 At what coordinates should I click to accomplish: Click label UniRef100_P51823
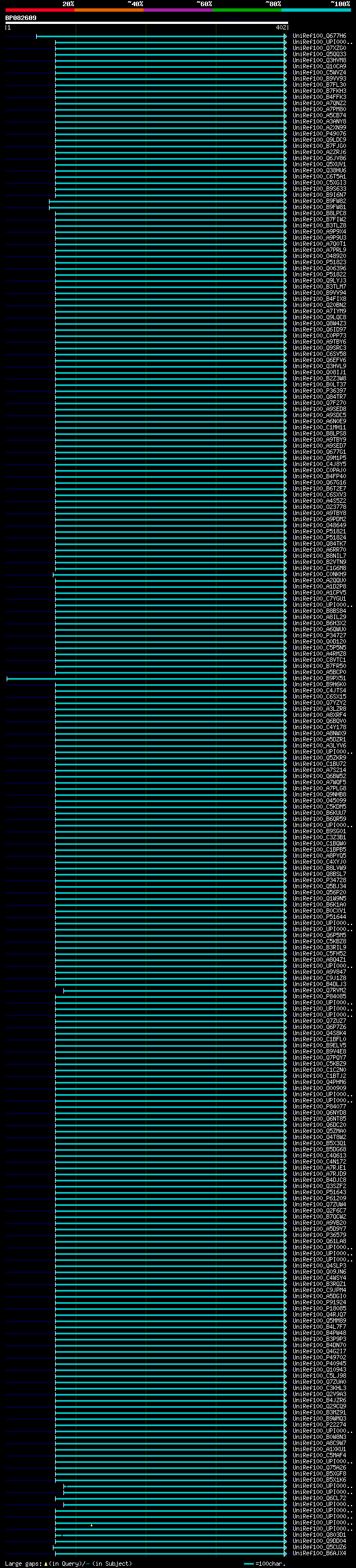319,263
